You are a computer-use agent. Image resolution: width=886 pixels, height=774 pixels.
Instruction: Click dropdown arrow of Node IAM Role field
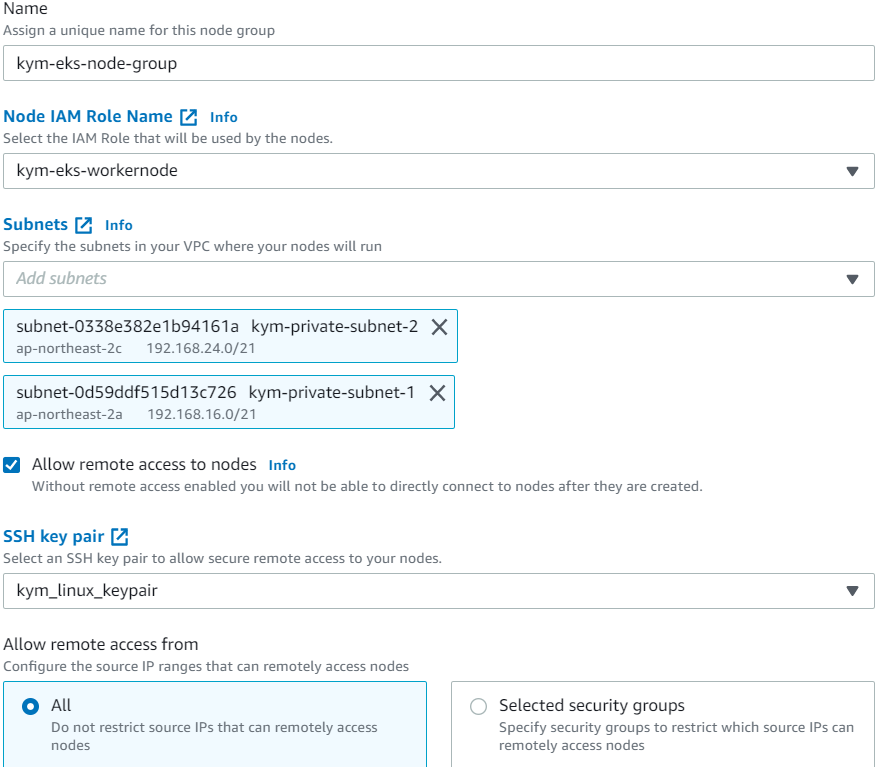coord(852,171)
